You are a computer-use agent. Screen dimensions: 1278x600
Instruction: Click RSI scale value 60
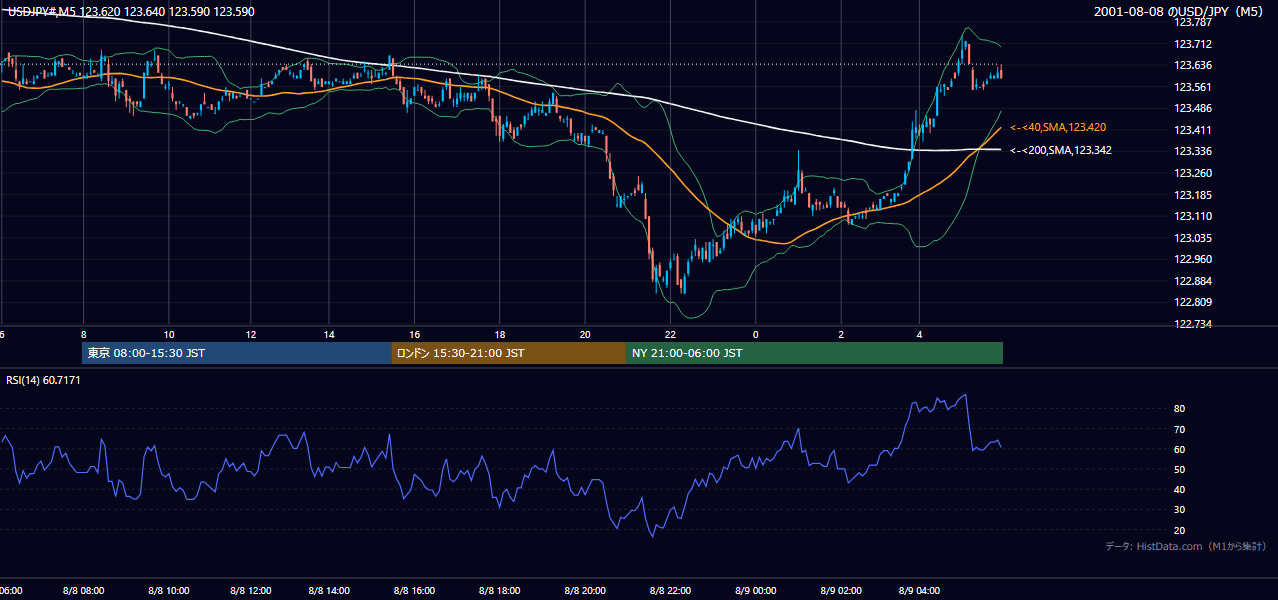click(x=1180, y=449)
